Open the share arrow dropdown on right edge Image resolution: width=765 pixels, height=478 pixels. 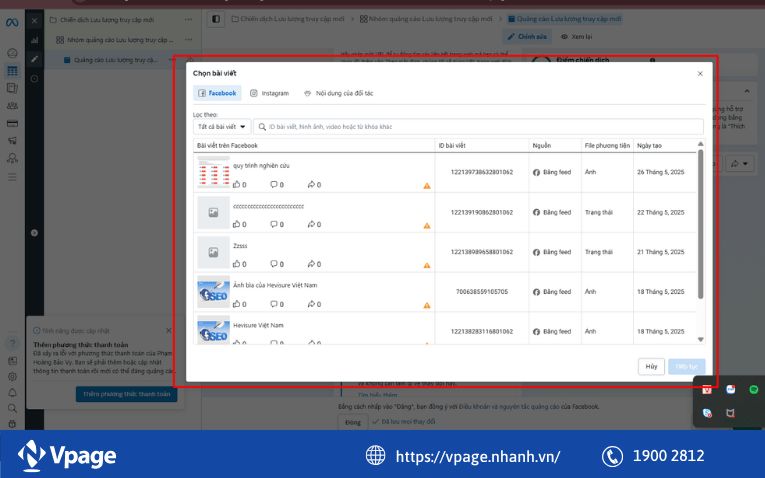click(739, 164)
